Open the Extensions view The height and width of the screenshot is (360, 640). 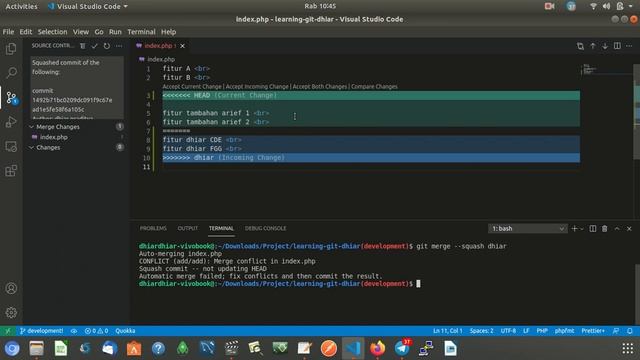click(11, 170)
